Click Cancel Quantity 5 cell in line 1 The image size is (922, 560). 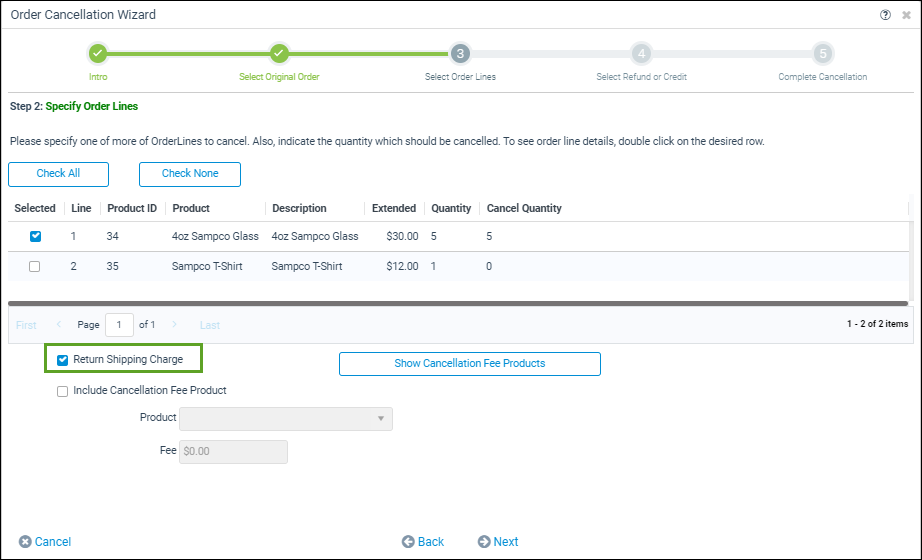point(489,236)
